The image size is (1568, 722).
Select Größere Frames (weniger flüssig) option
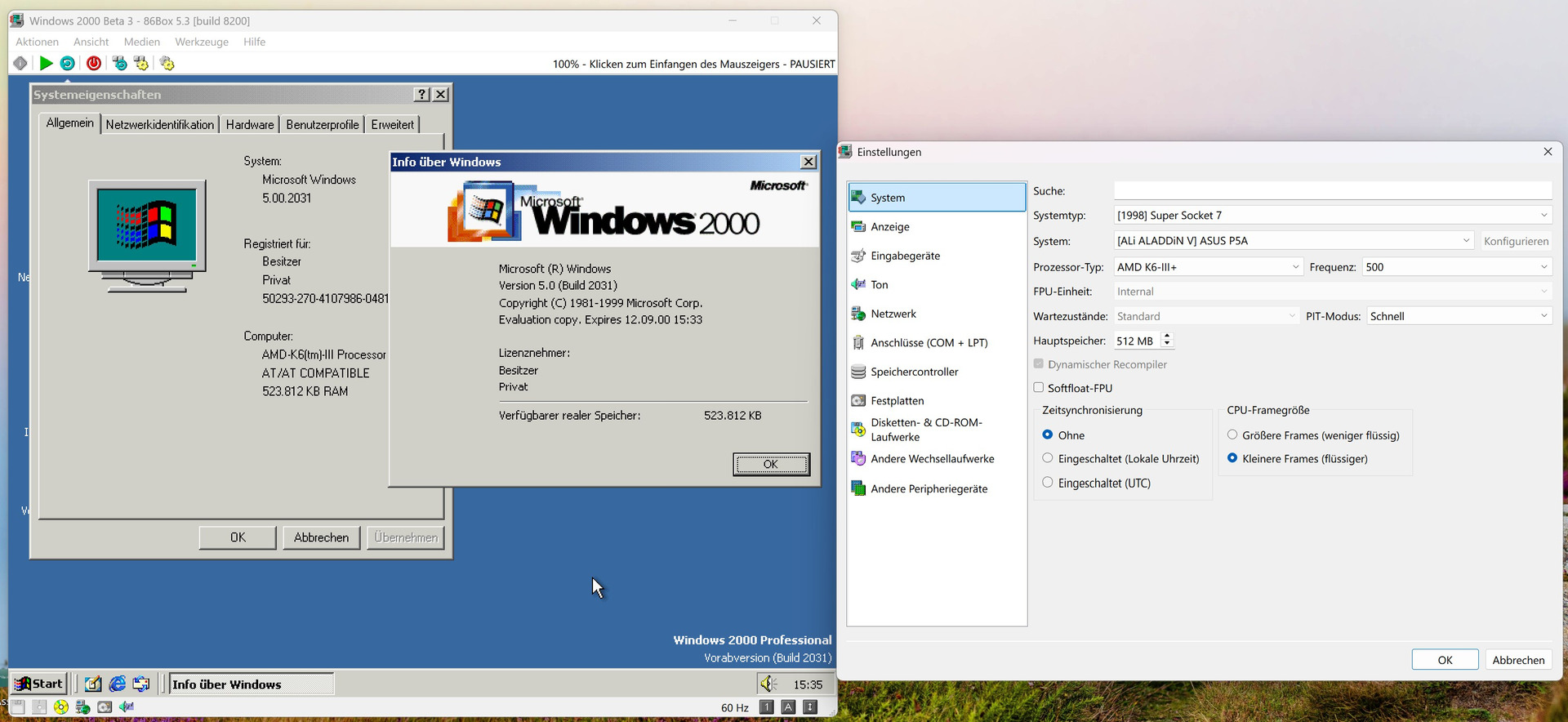click(1232, 435)
